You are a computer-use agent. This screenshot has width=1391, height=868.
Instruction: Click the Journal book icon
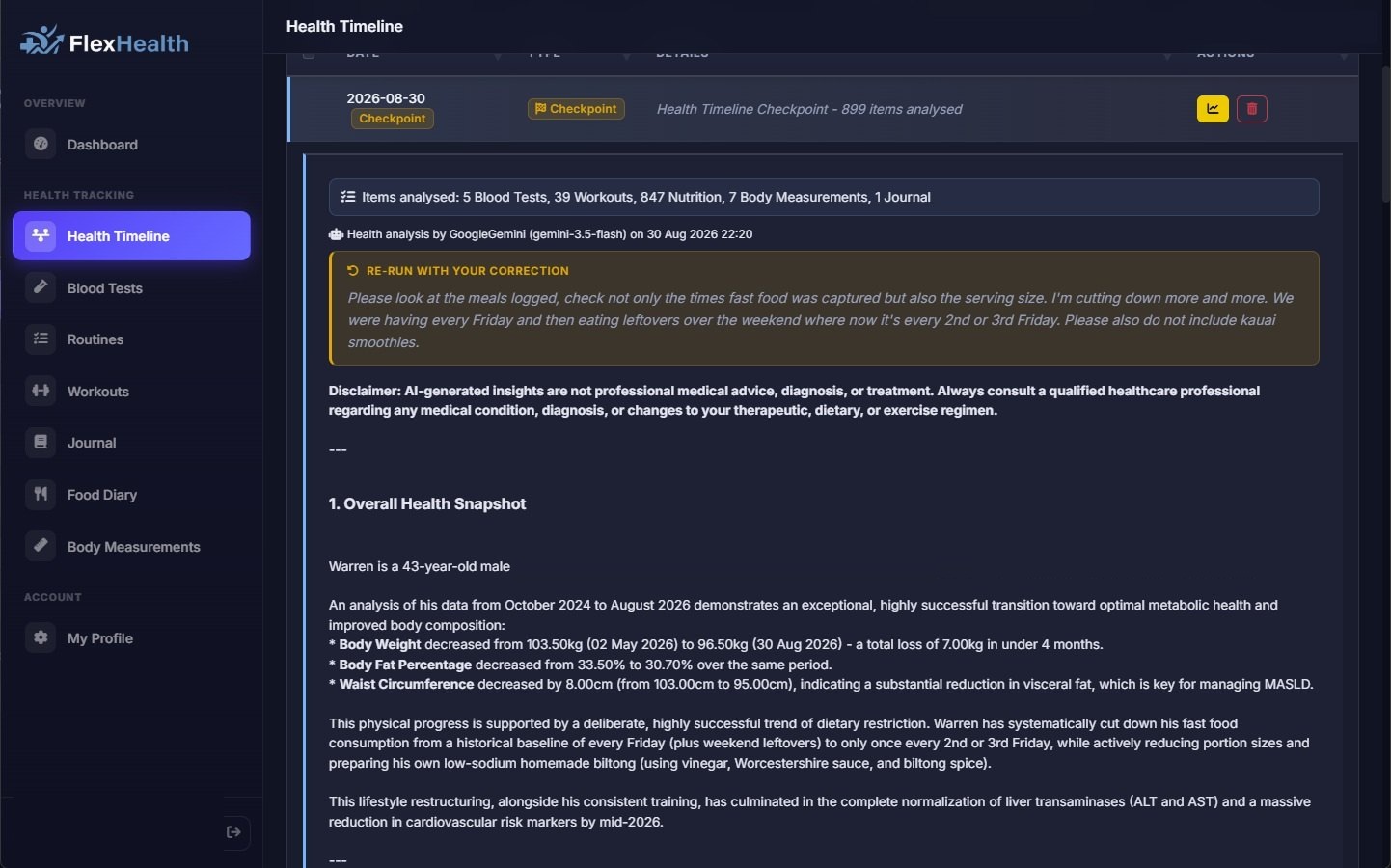[x=41, y=442]
